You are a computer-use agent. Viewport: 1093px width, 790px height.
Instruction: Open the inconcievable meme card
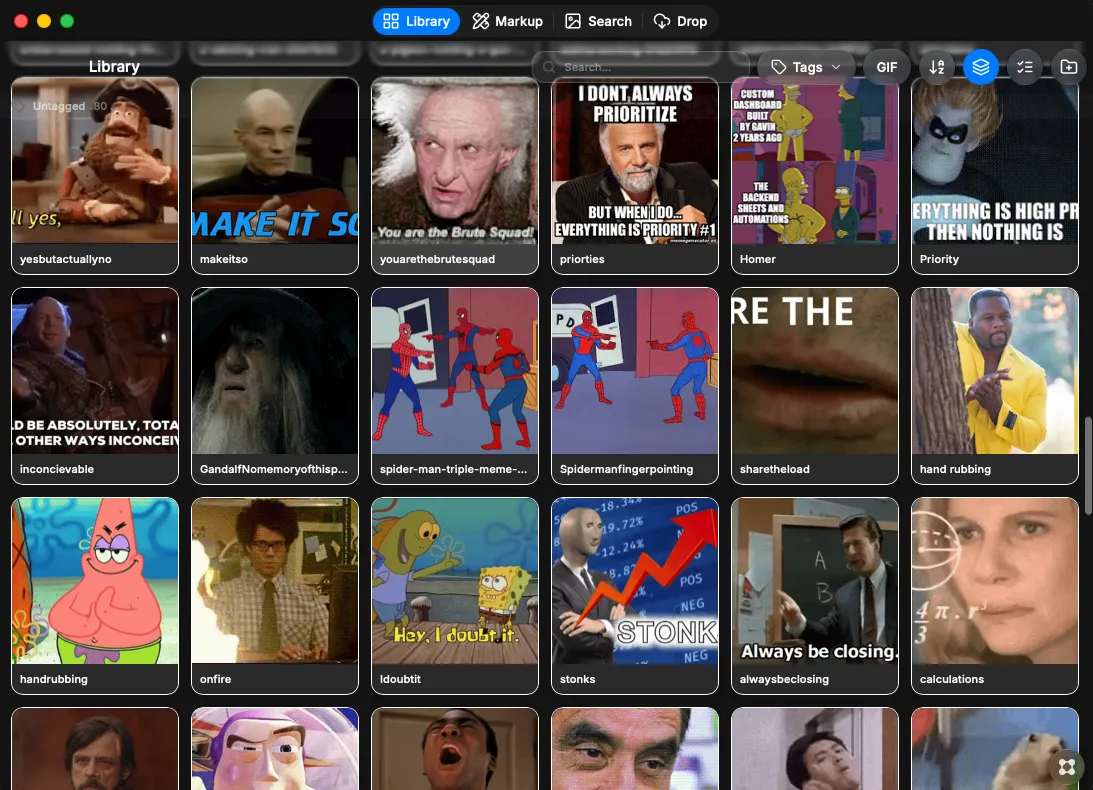click(x=95, y=386)
